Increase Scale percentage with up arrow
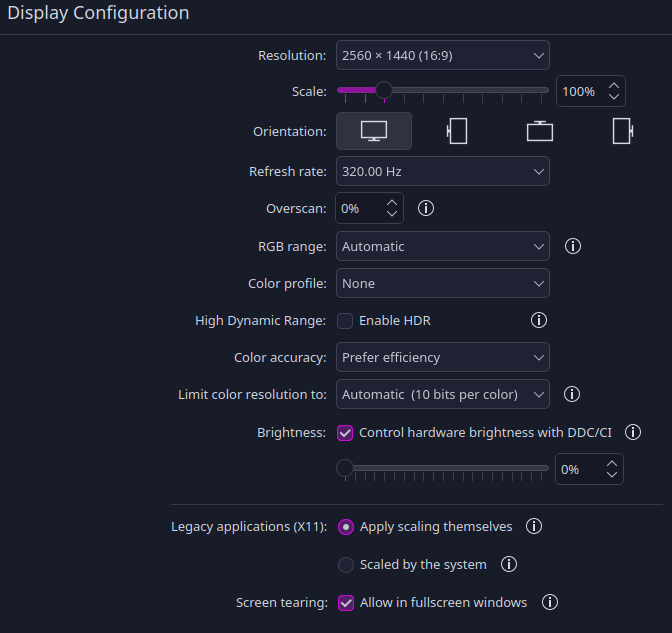The width and height of the screenshot is (672, 633). coord(614,86)
